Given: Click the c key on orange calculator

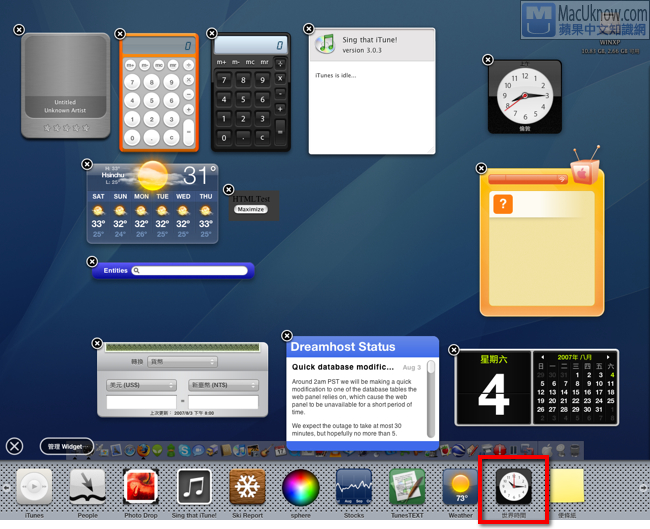Looking at the screenshot, I should pyautogui.click(x=171, y=138).
